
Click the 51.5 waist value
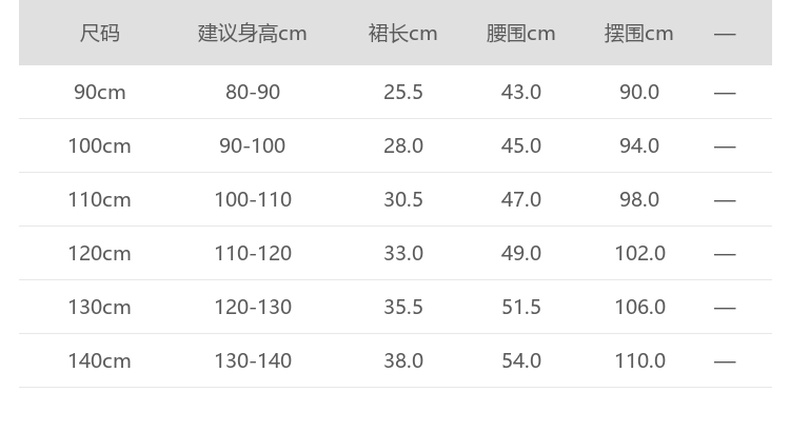click(521, 307)
